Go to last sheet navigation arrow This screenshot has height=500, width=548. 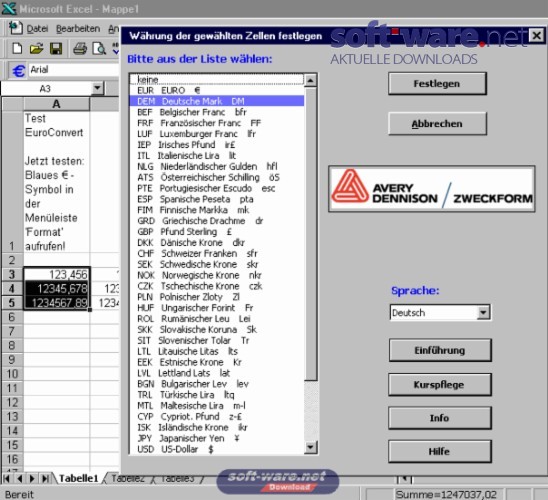coord(45,478)
